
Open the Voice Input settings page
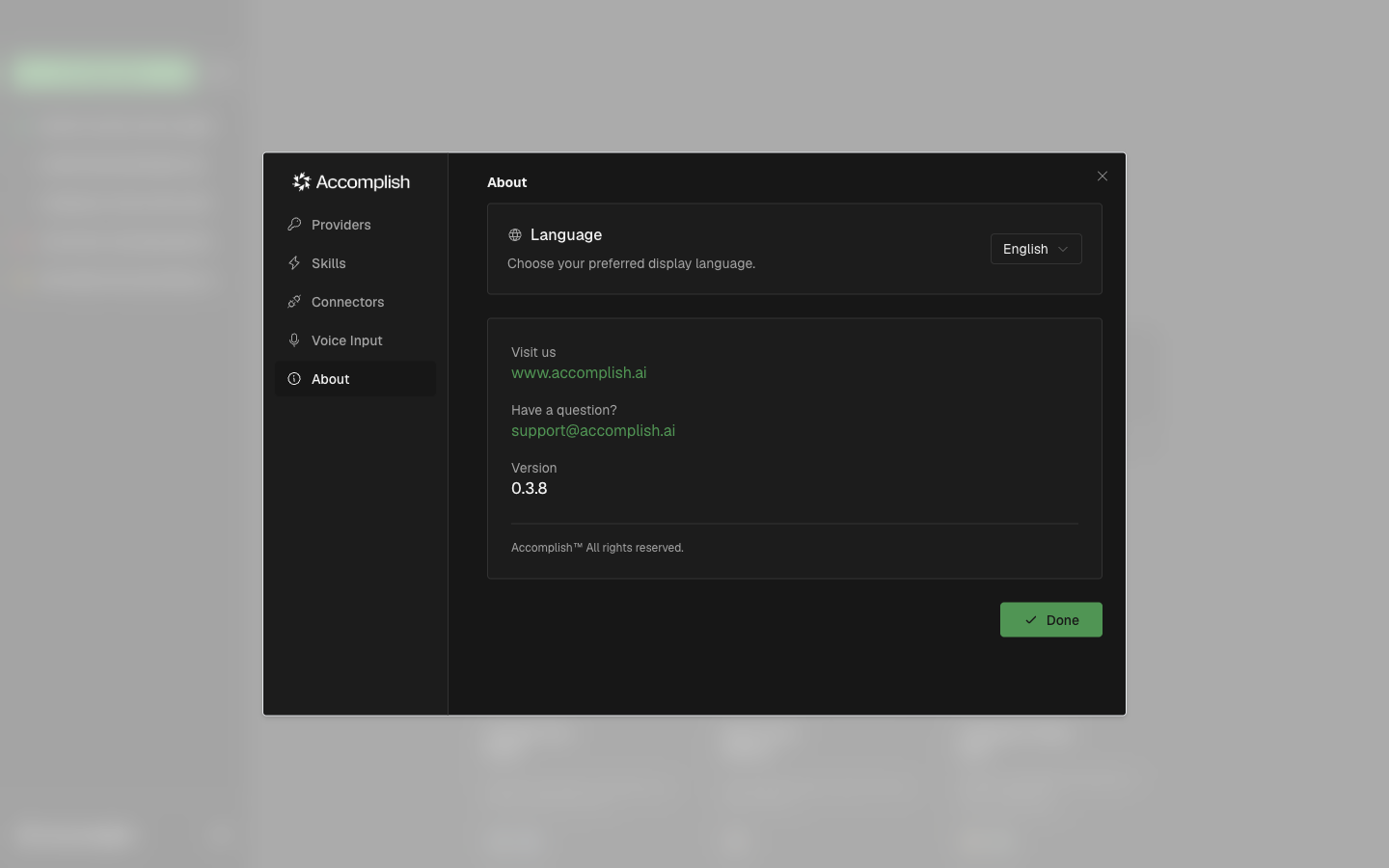coord(346,339)
